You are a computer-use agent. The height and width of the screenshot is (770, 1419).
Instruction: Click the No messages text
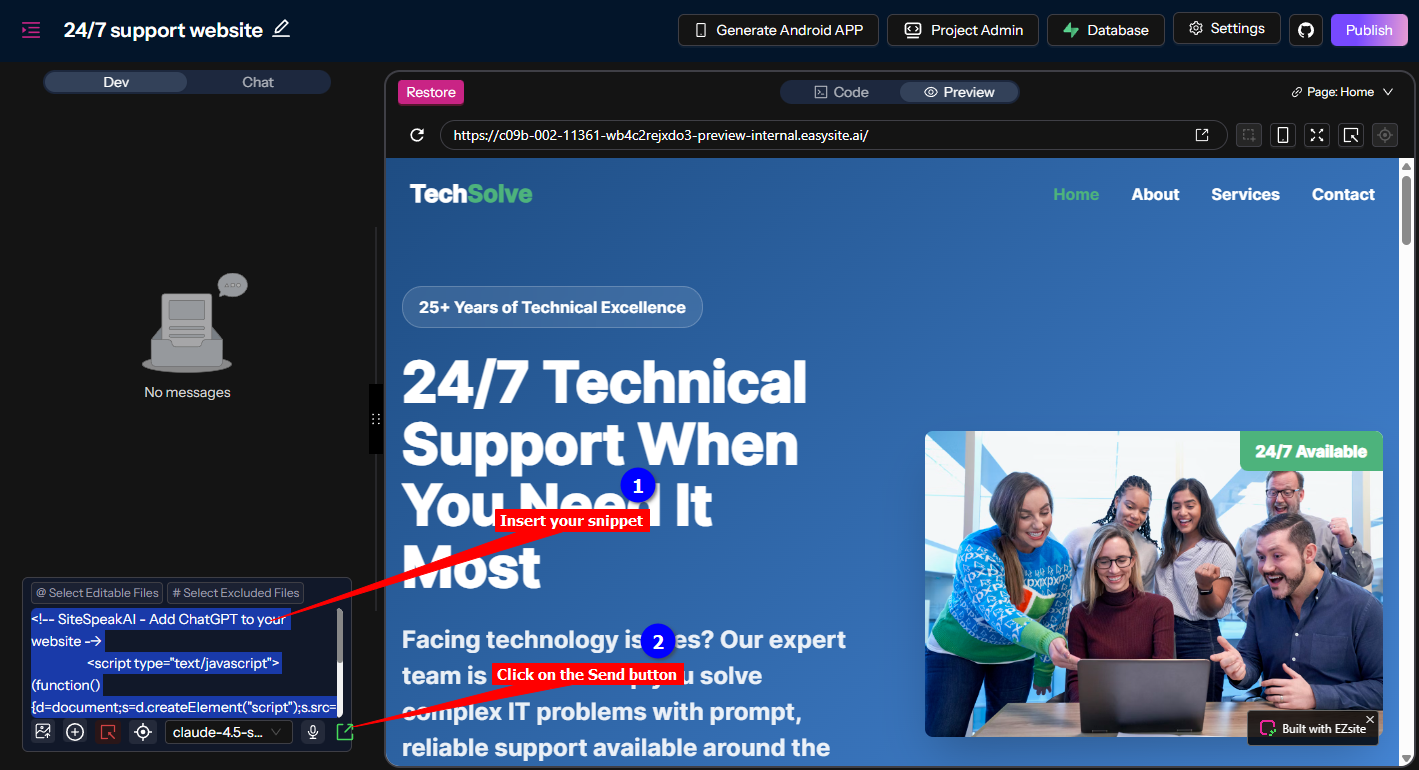pyautogui.click(x=187, y=392)
